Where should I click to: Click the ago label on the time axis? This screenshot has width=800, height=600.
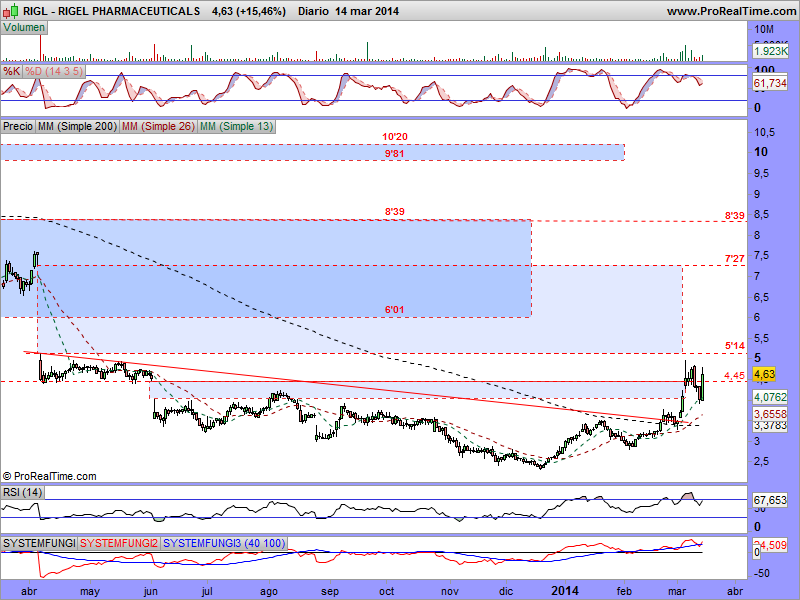(269, 591)
